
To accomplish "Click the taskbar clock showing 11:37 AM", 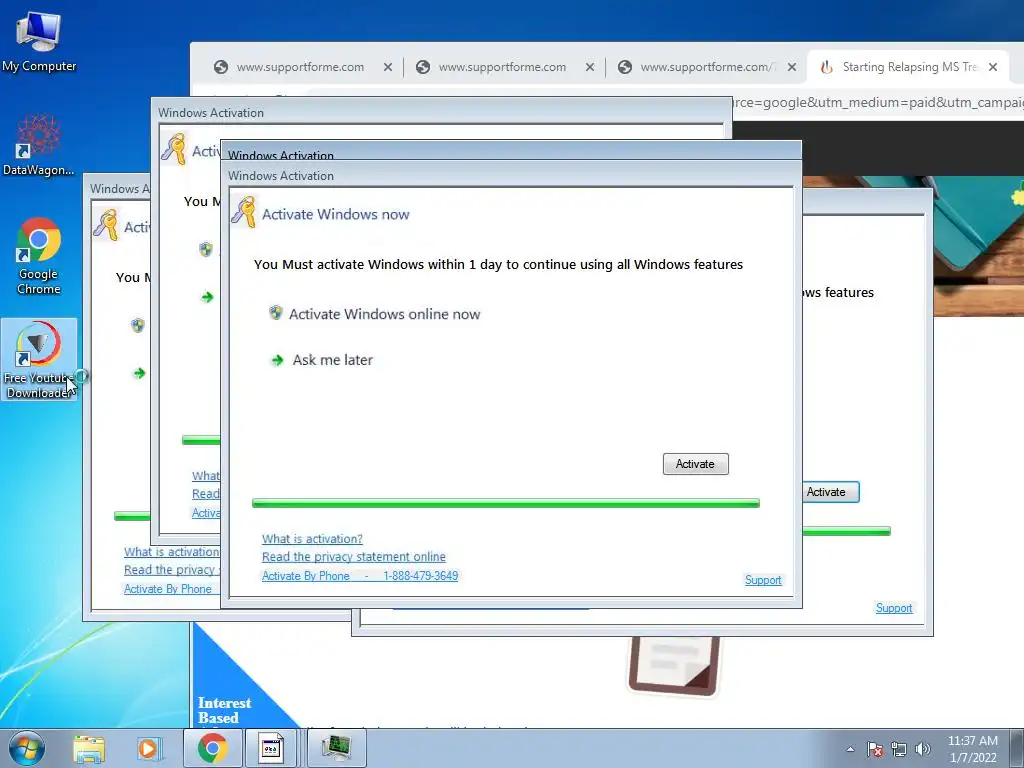I will pos(972,749).
